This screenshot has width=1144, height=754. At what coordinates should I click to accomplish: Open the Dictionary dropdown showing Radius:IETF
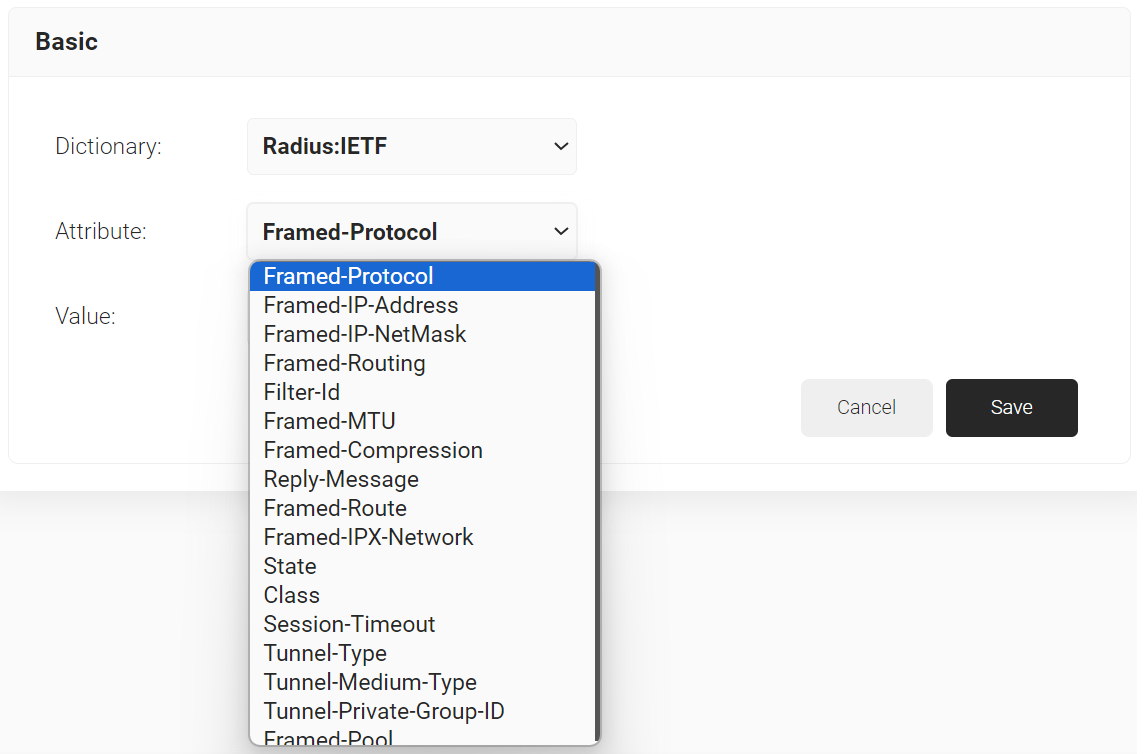[411, 147]
